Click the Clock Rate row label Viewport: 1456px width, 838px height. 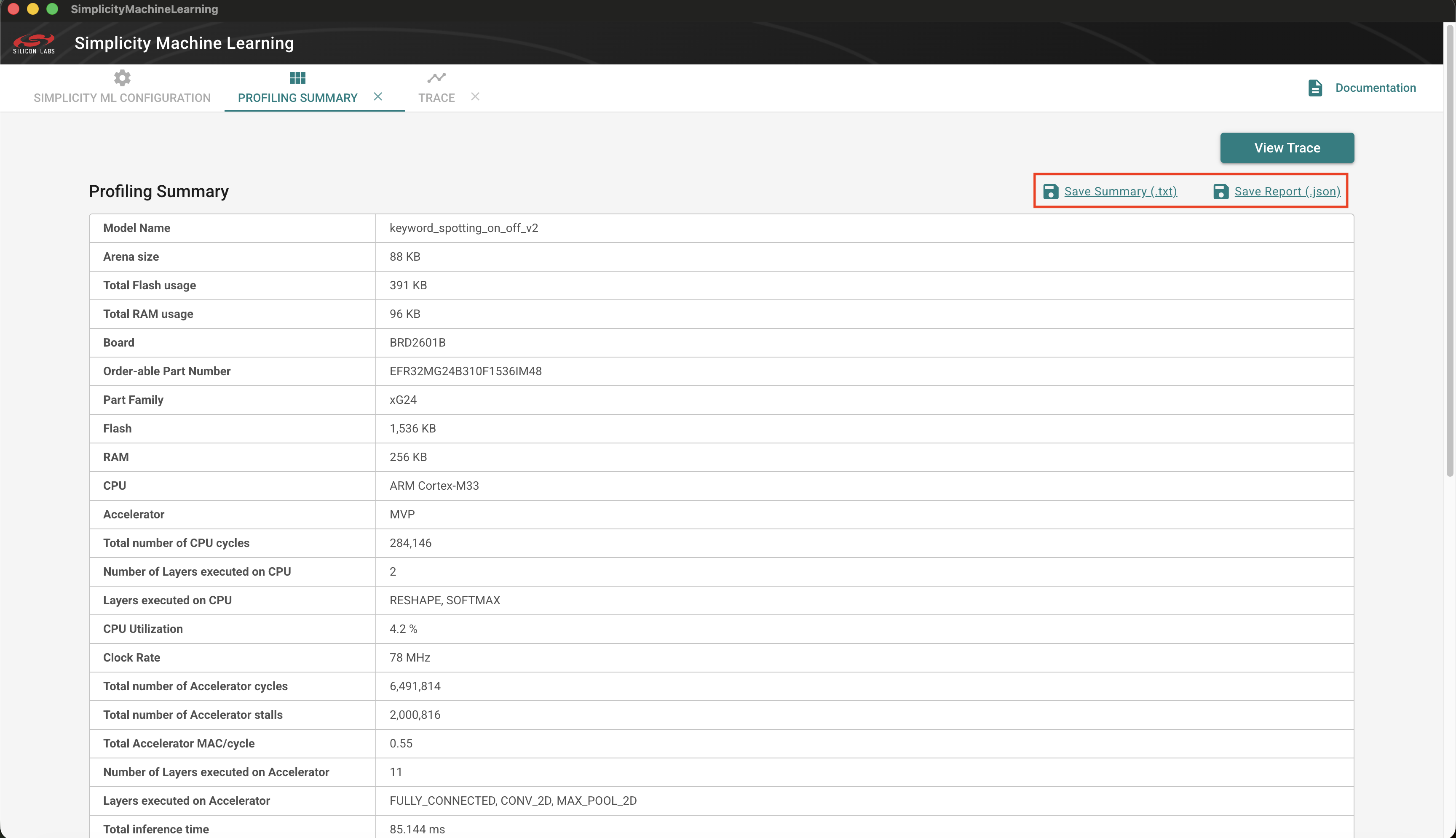131,658
